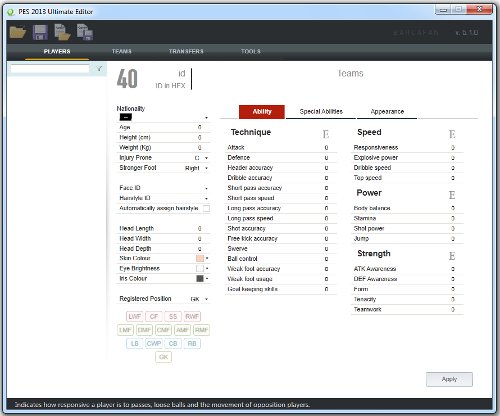Click the filter funnel icon beside search
The image size is (500, 416).
(99, 69)
